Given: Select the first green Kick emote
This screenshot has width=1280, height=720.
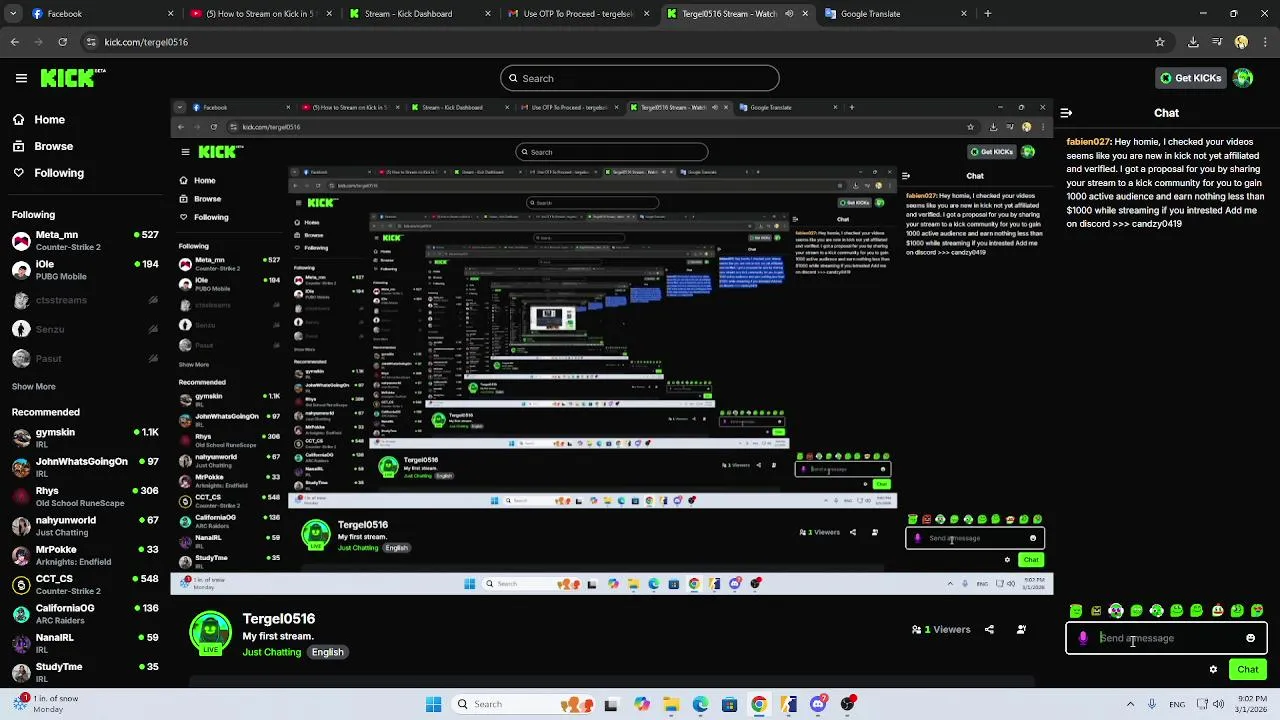Looking at the screenshot, I should click(x=1076, y=611).
